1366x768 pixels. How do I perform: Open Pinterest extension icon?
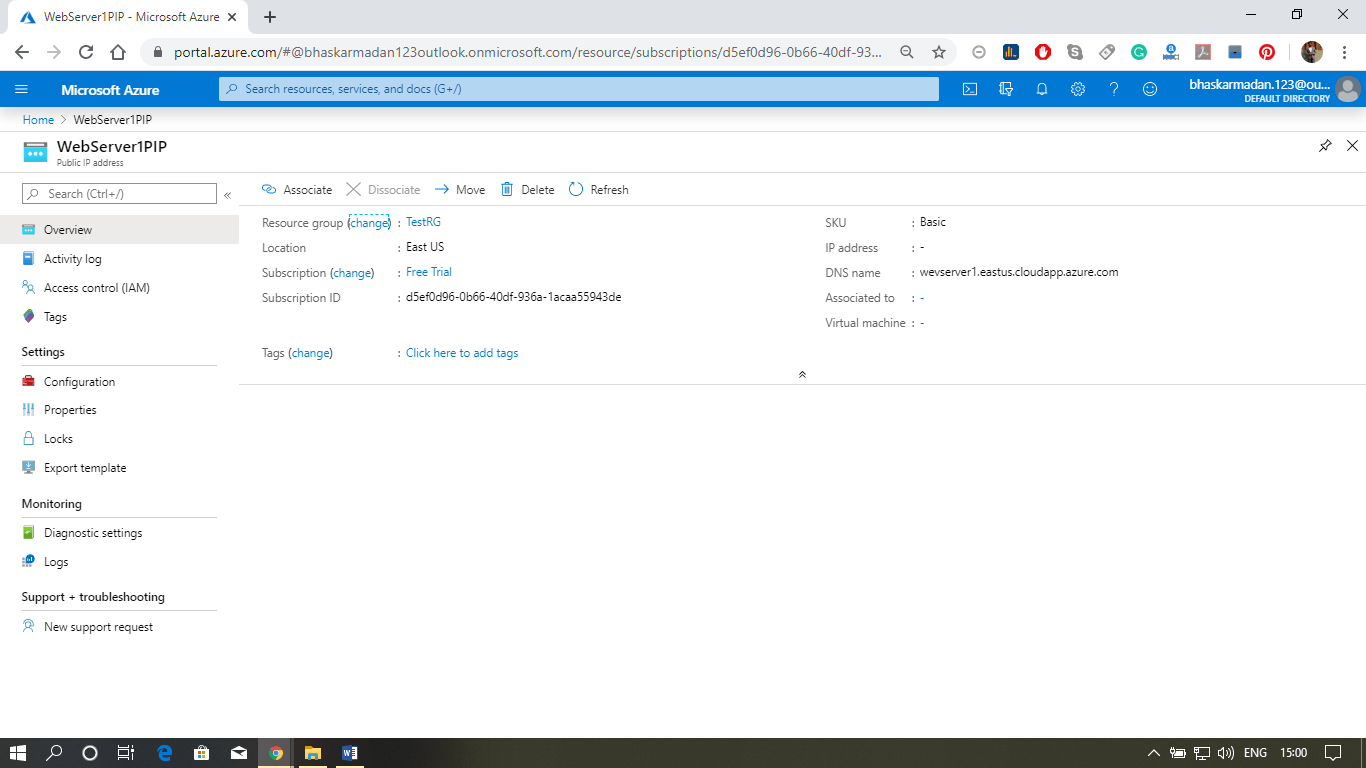[x=1267, y=52]
